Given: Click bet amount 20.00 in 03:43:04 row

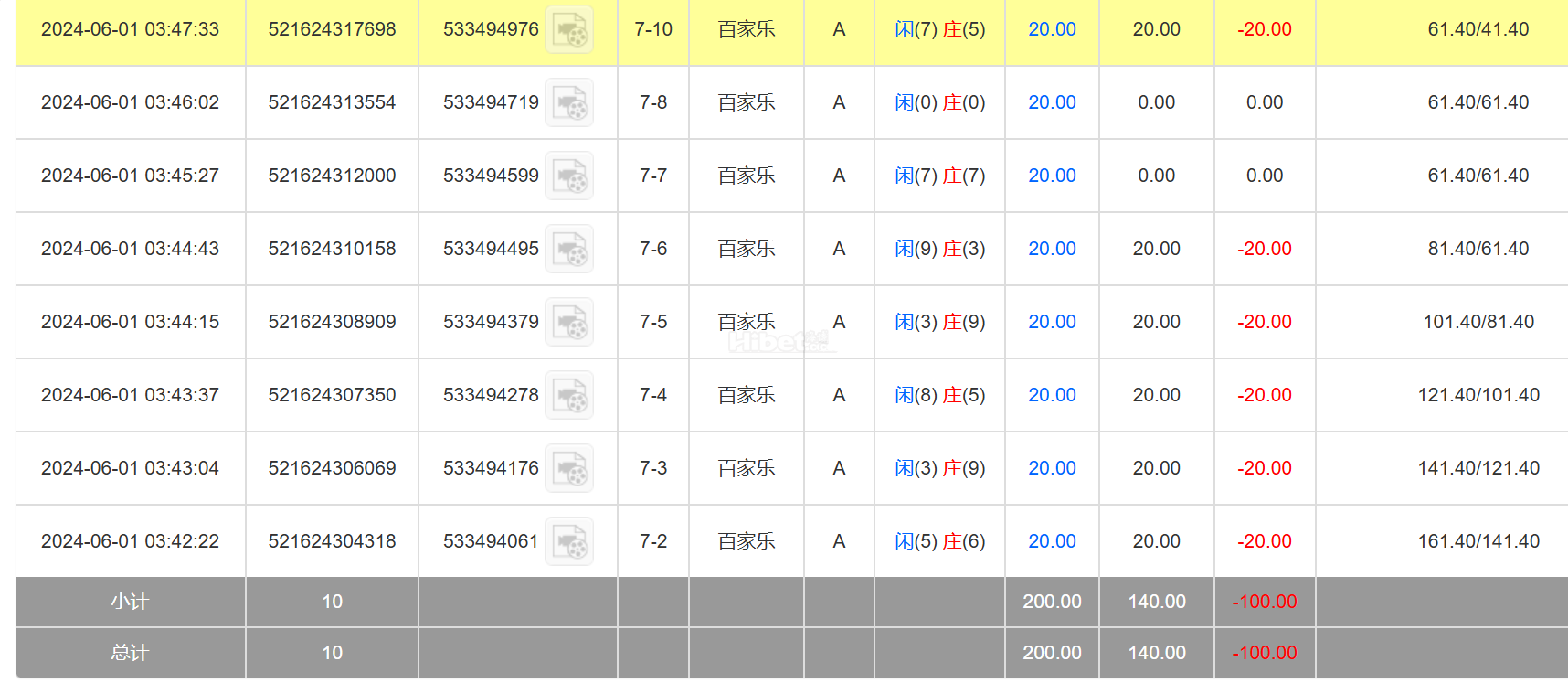Looking at the screenshot, I should (1052, 468).
